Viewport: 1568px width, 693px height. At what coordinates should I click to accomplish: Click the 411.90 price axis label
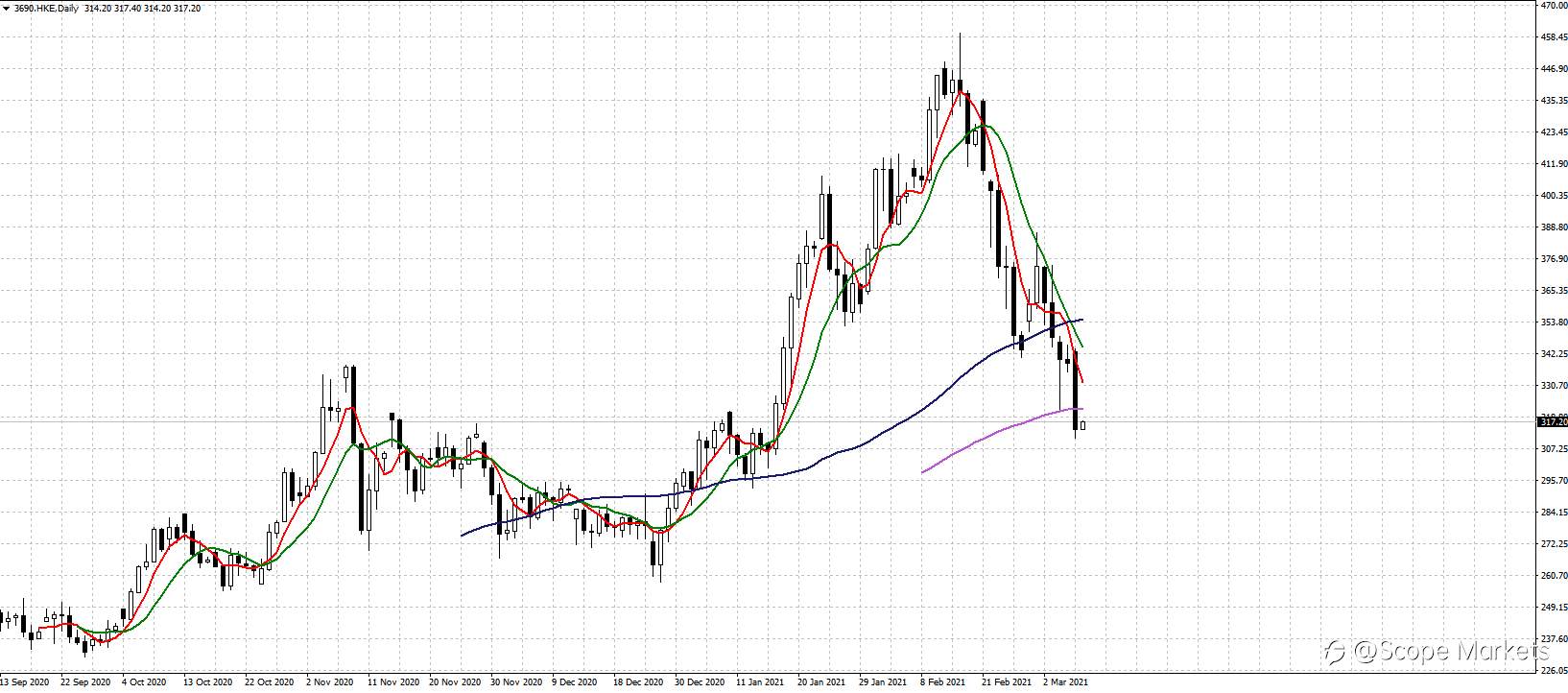point(1553,164)
